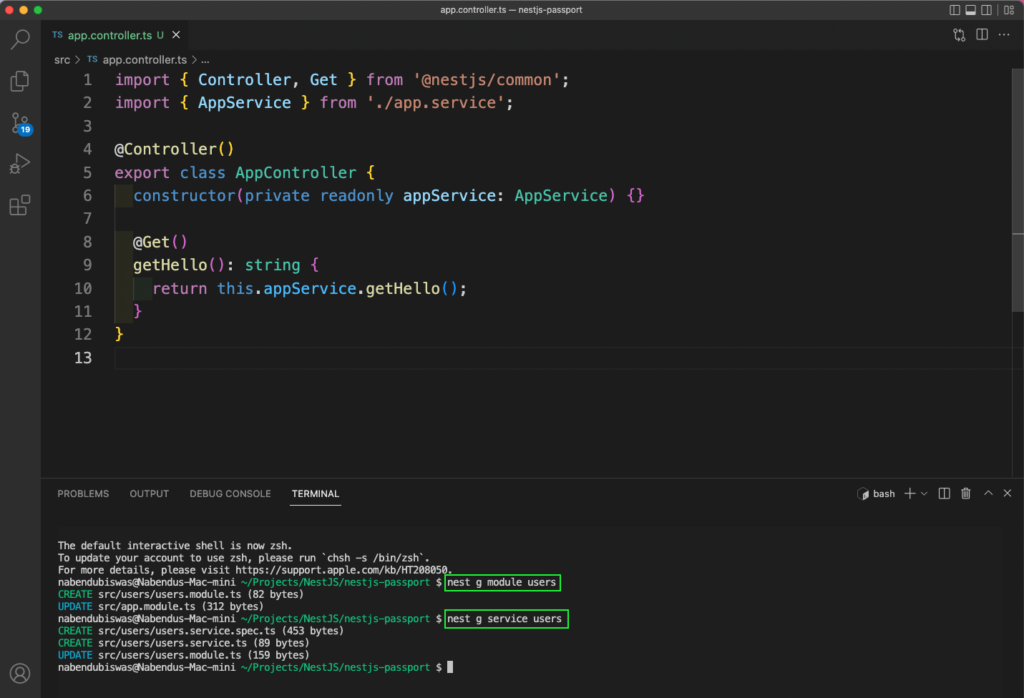Open the Explorer files icon
Viewport: 1024px width, 698px height.
(20, 81)
